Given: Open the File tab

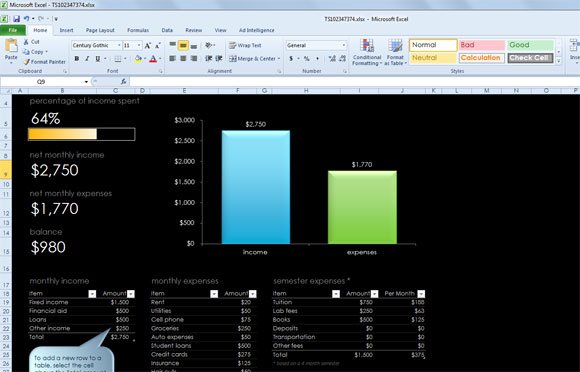Looking at the screenshot, I should pos(13,30).
